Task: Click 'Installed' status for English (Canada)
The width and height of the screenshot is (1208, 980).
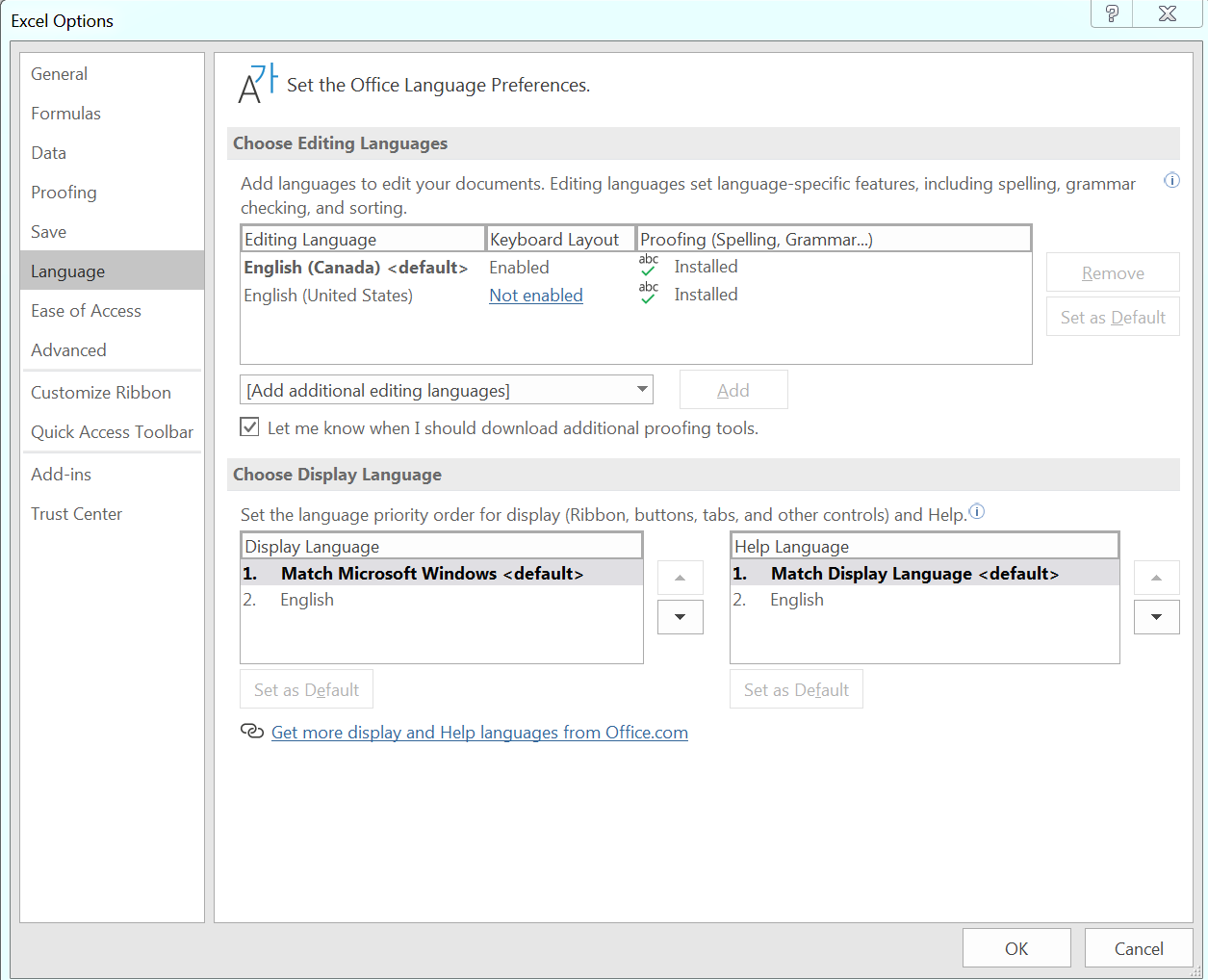Action: click(706, 267)
